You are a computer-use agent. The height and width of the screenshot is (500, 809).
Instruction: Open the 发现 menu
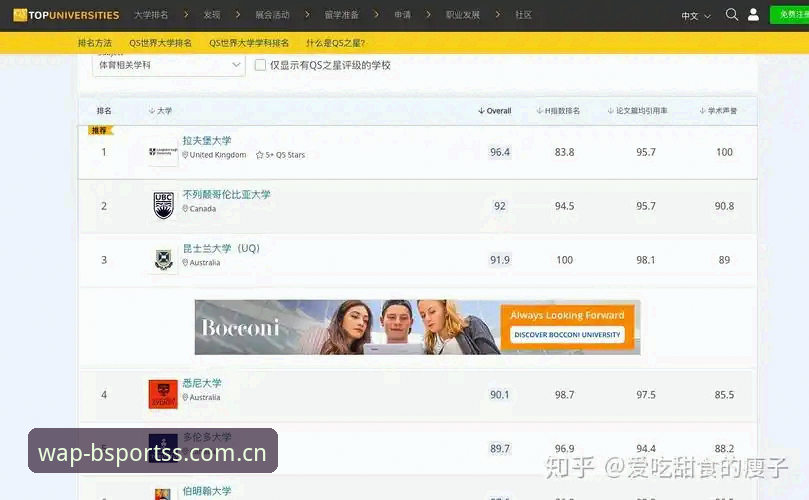pyautogui.click(x=212, y=15)
